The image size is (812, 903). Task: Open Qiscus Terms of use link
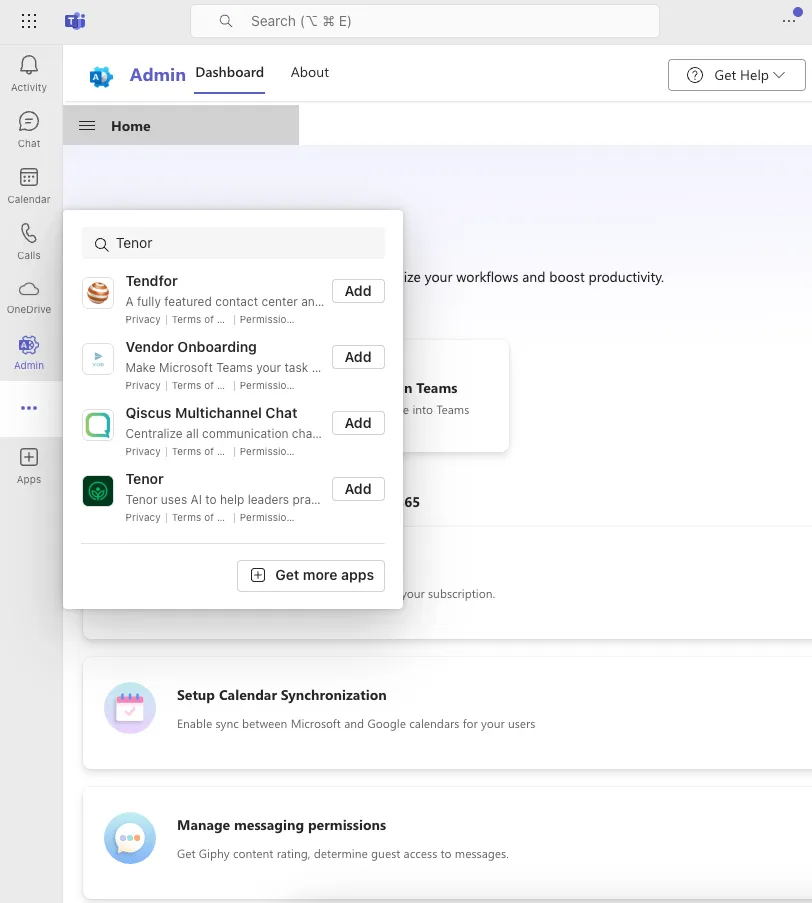click(x=198, y=452)
